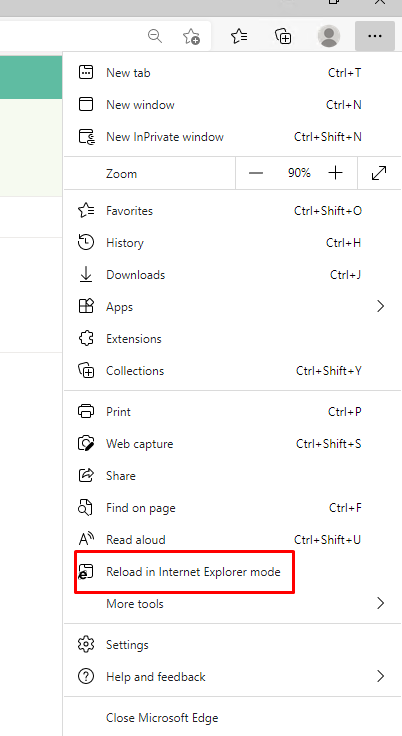Open Settings from the menu

232,644
